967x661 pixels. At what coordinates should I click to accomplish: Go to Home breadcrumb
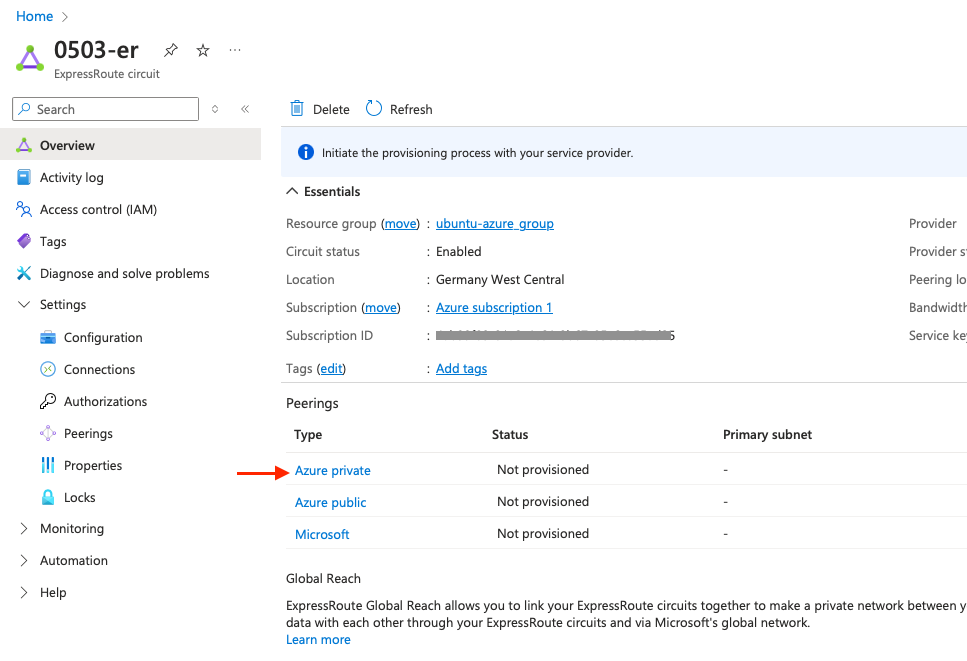[35, 16]
